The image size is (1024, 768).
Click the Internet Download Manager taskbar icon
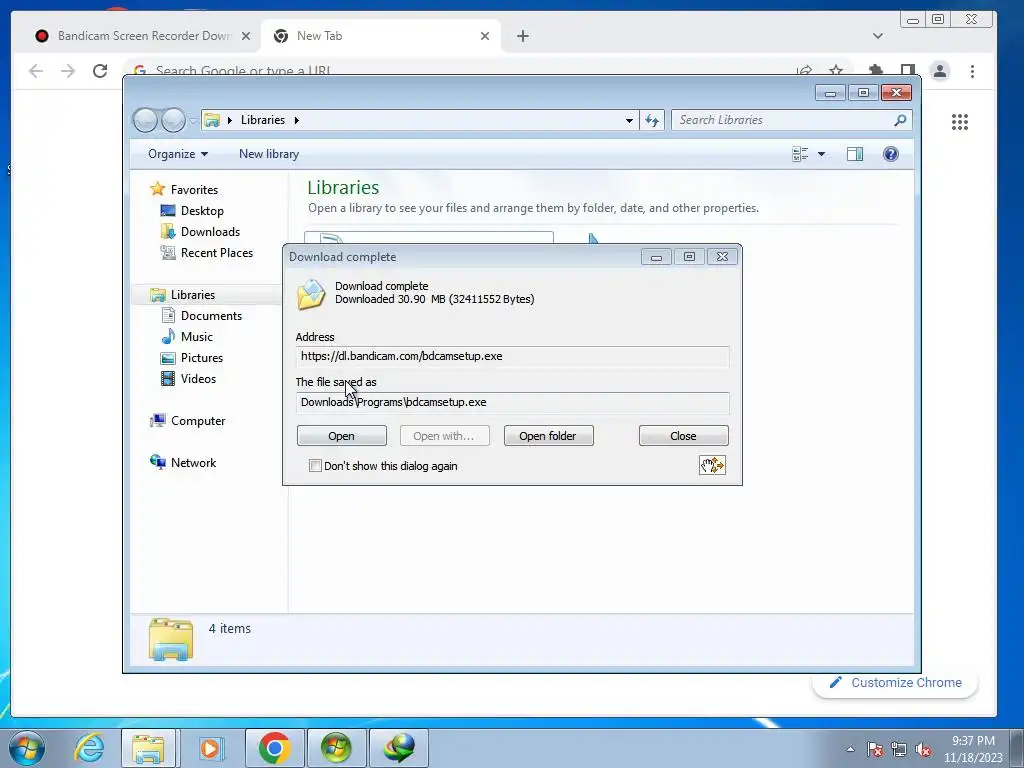(399, 748)
